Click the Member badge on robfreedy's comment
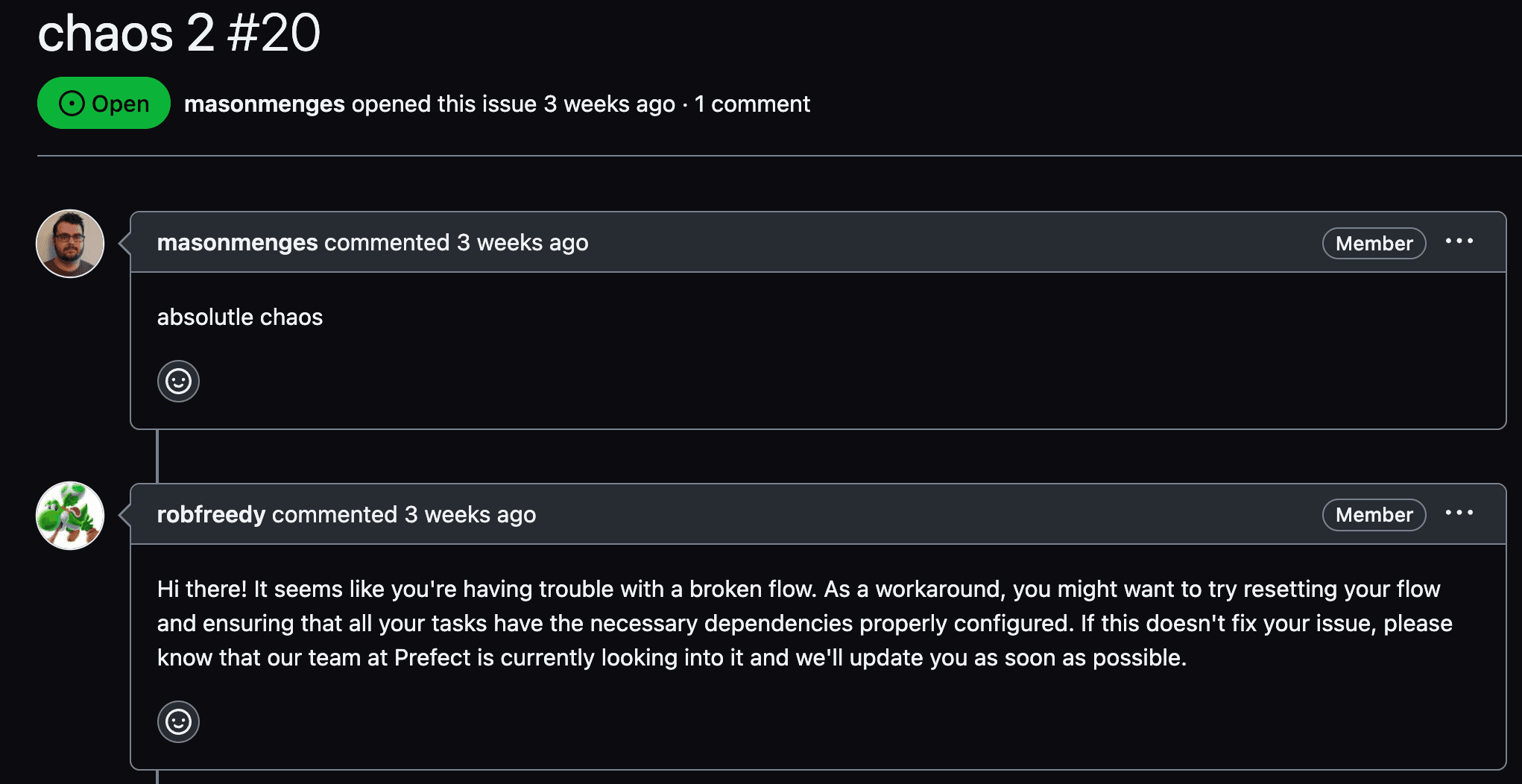Screen dimensions: 1522x784 pyautogui.click(x=1374, y=515)
